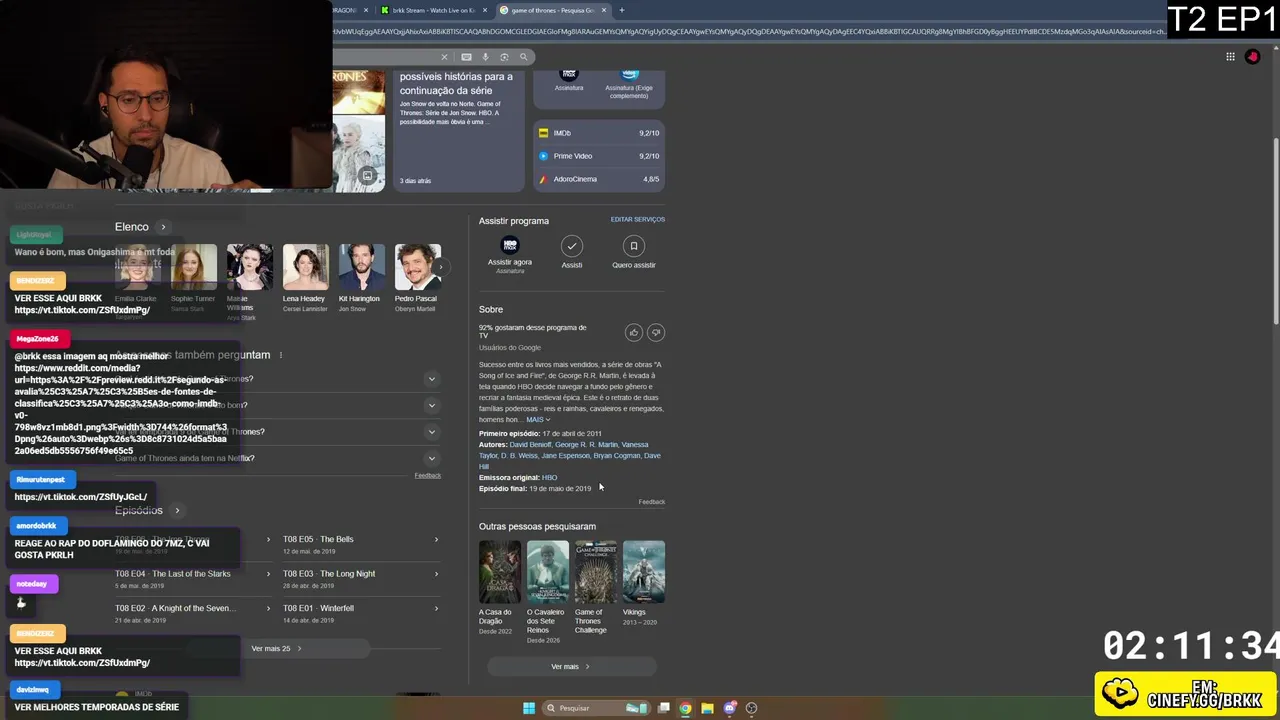The height and width of the screenshot is (720, 1280).
Task: Click the magnifier search submit icon
Action: [x=523, y=57]
